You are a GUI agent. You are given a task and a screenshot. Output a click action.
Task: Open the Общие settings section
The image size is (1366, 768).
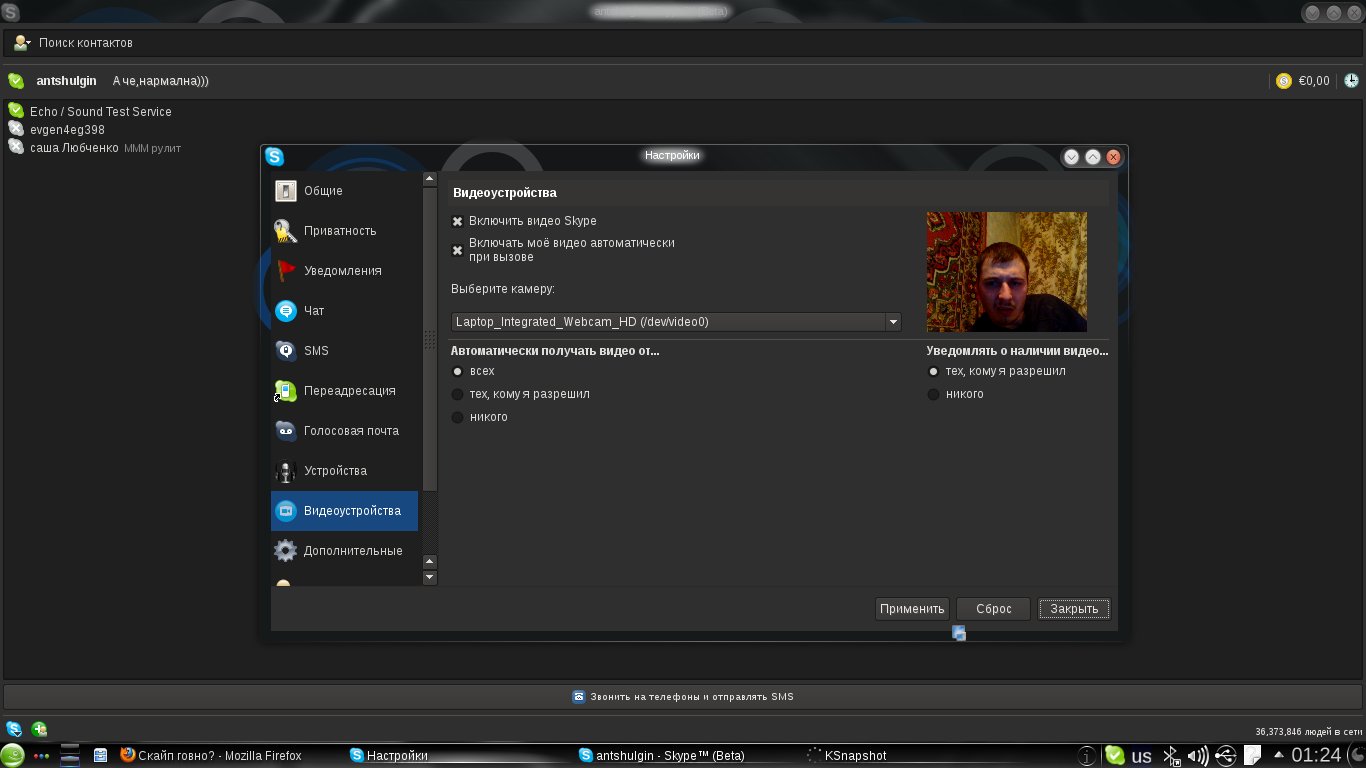(x=344, y=191)
